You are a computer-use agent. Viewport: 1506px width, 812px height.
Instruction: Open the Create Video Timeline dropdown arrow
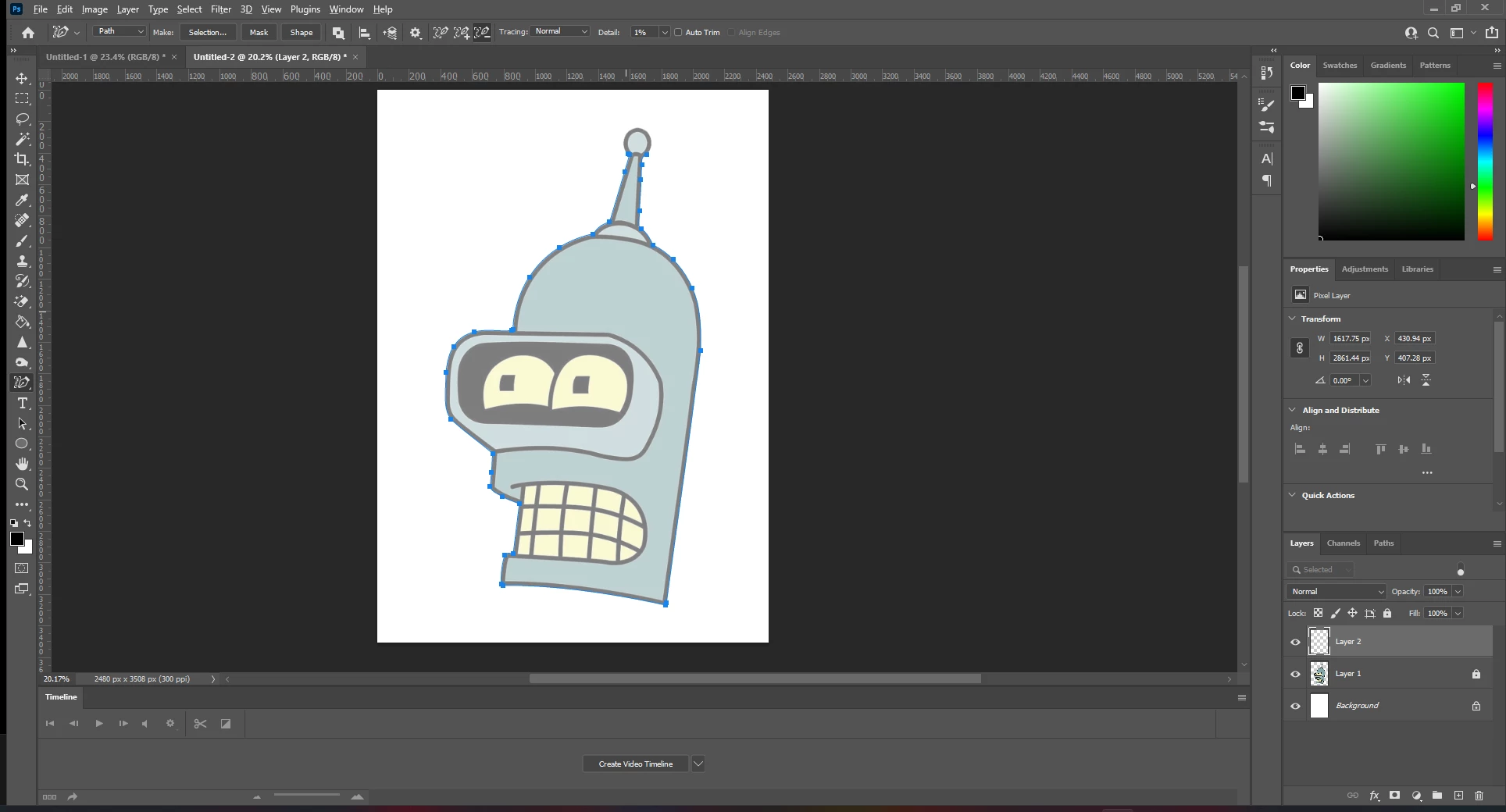(698, 764)
